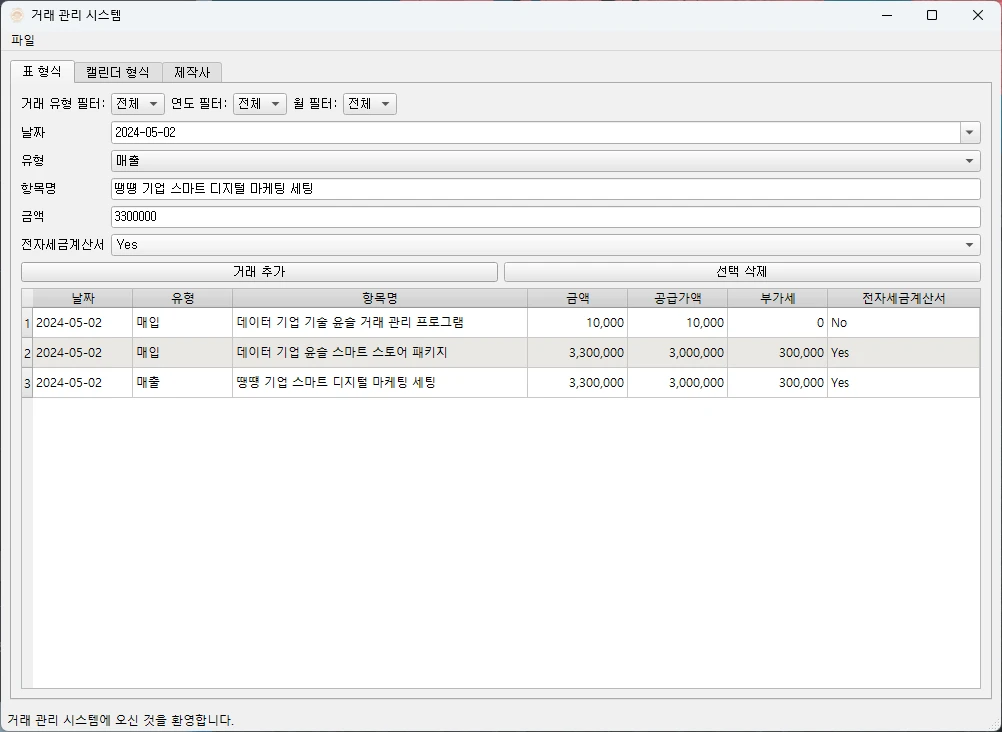Click inside the 항목명 text field
The image size is (1002, 732).
(400, 188)
